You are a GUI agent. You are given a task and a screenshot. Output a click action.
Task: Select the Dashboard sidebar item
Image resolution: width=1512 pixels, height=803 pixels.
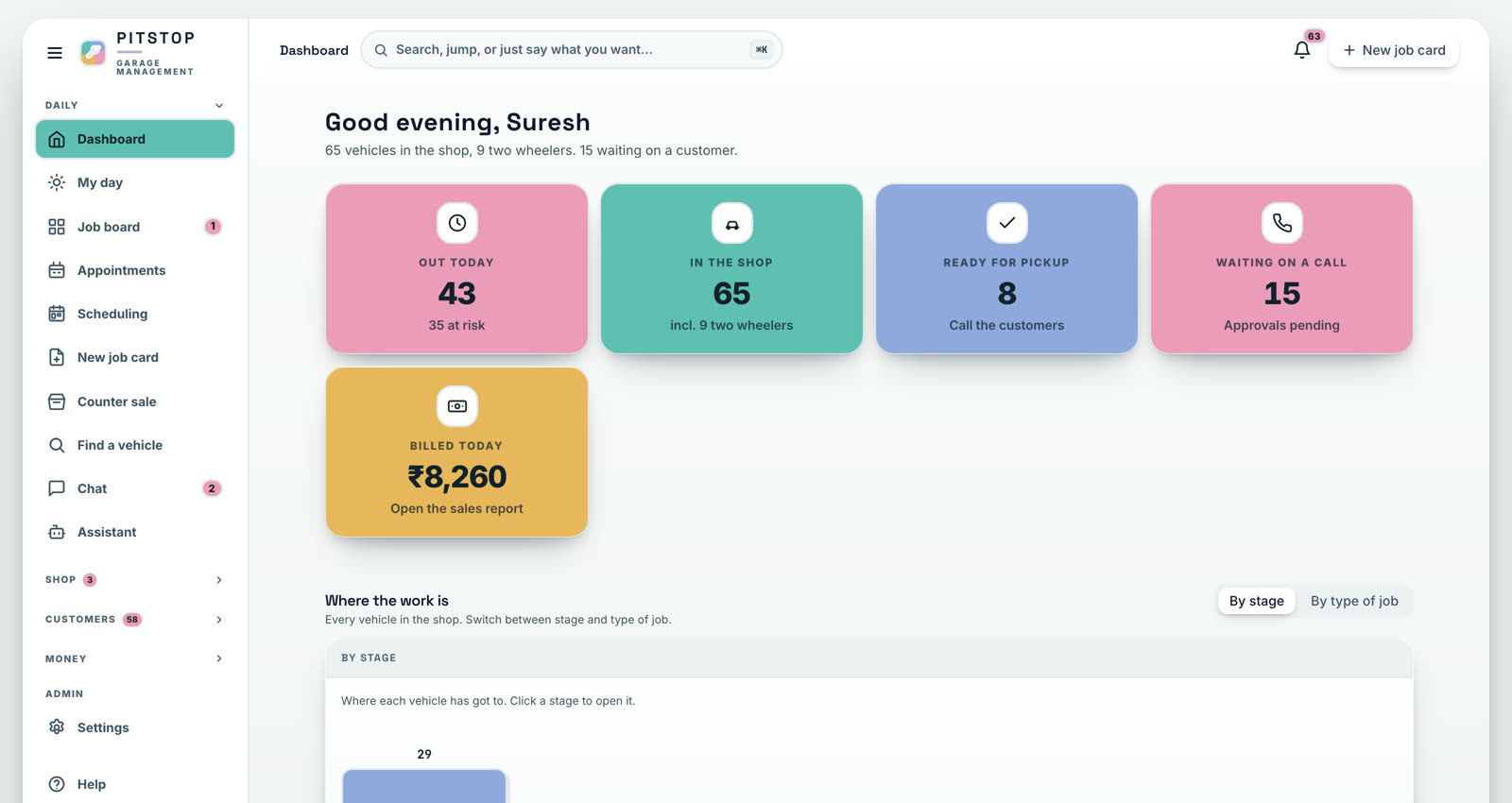click(x=135, y=139)
